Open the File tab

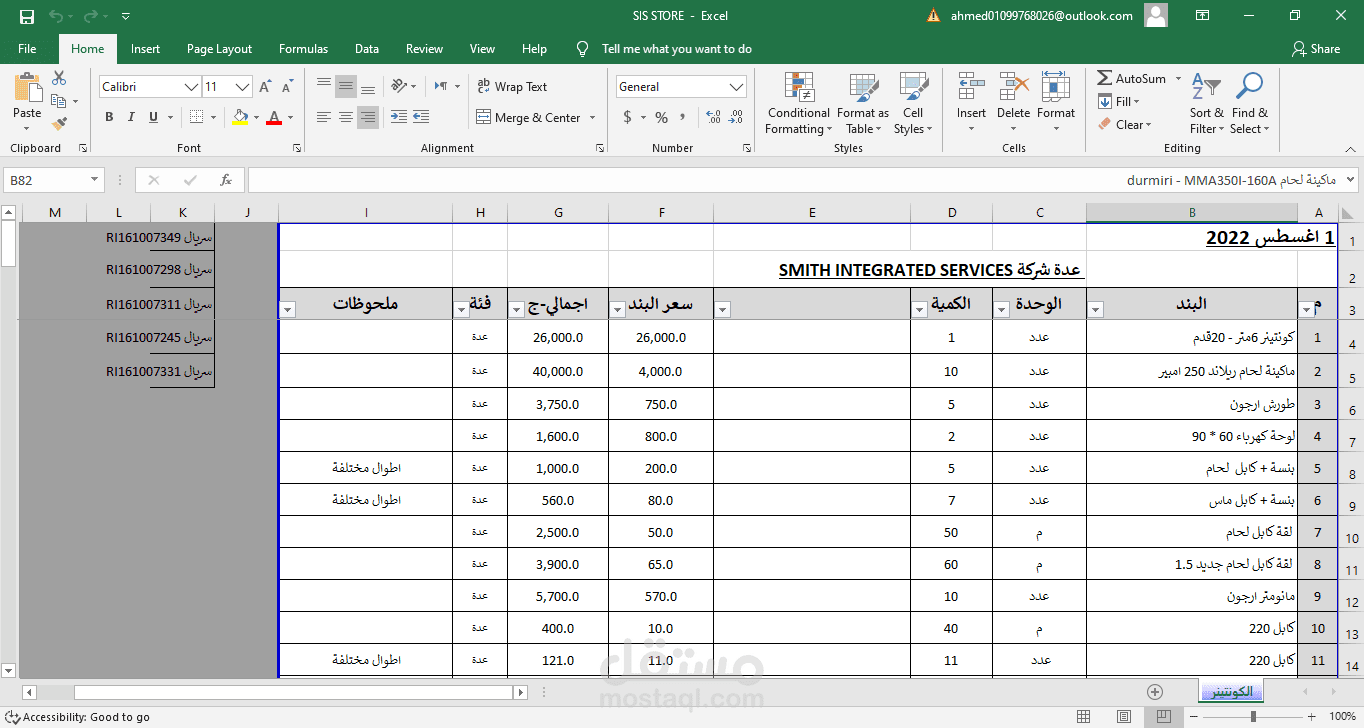[x=27, y=49]
